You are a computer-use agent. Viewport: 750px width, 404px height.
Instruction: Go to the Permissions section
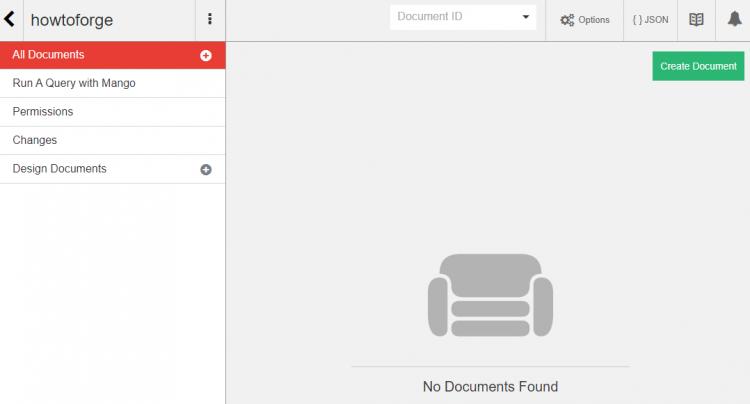point(43,112)
